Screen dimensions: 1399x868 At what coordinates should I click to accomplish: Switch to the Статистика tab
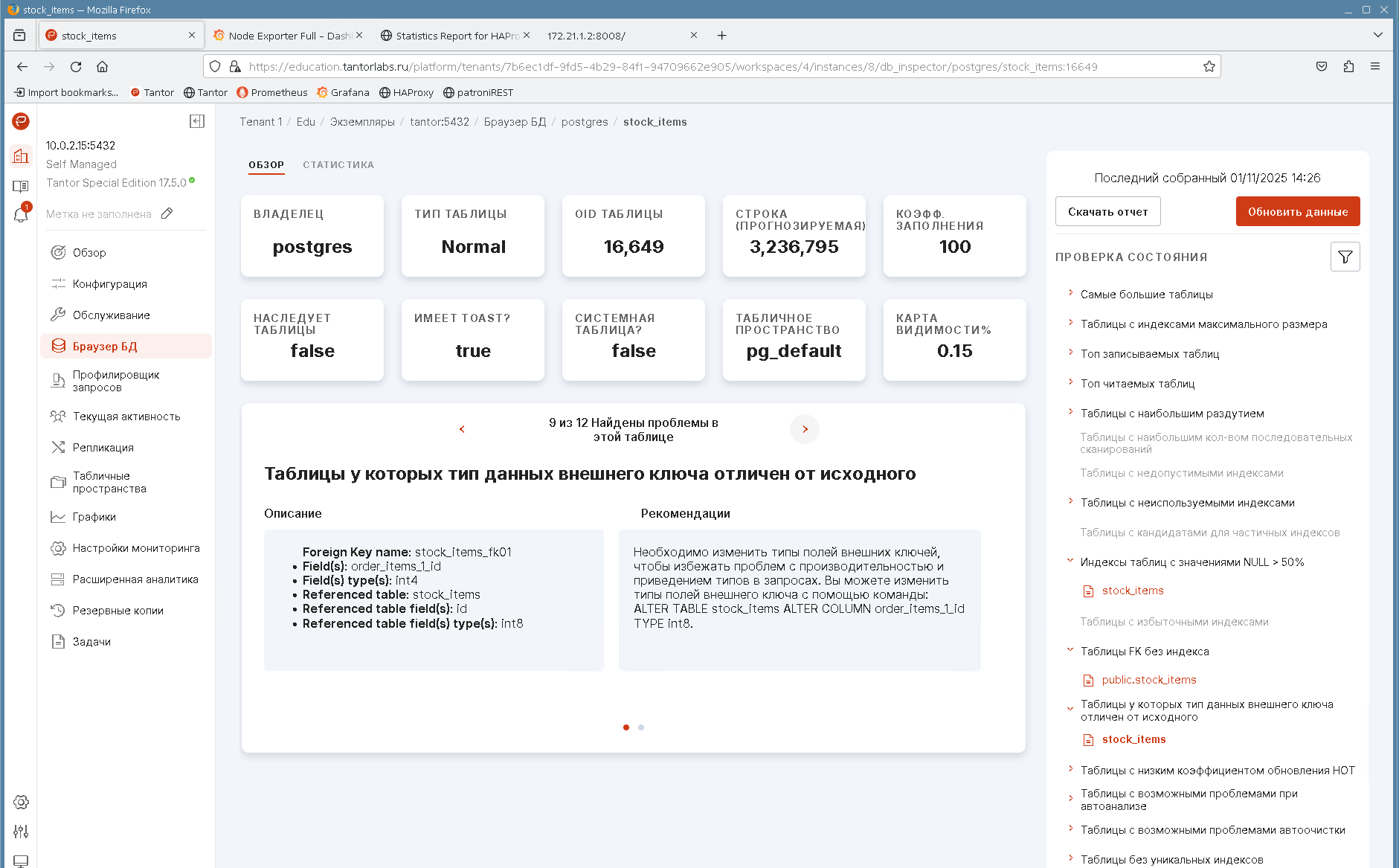(338, 165)
